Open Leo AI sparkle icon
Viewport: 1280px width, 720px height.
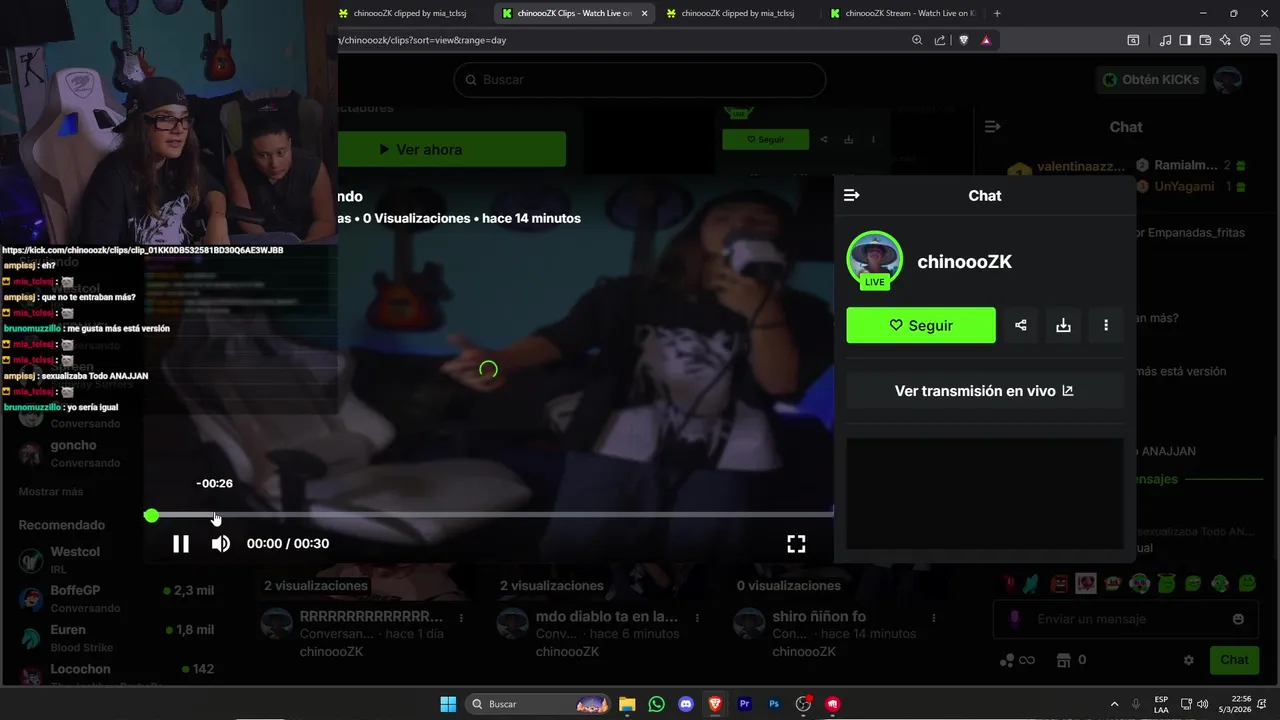[x=1225, y=40]
